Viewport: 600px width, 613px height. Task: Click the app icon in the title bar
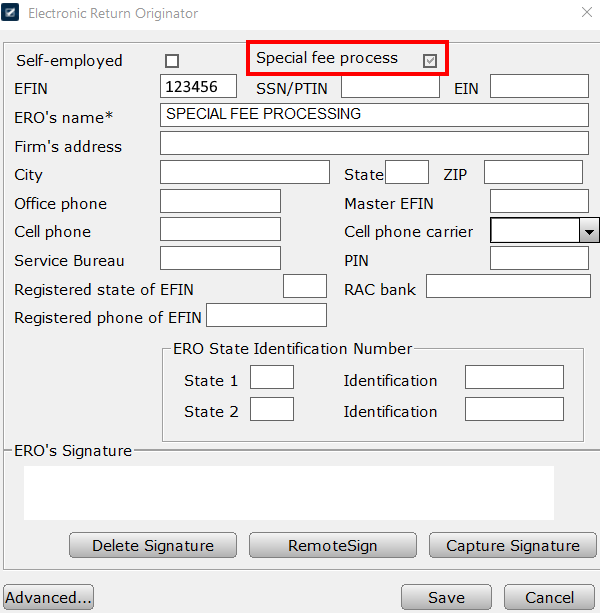[13, 13]
